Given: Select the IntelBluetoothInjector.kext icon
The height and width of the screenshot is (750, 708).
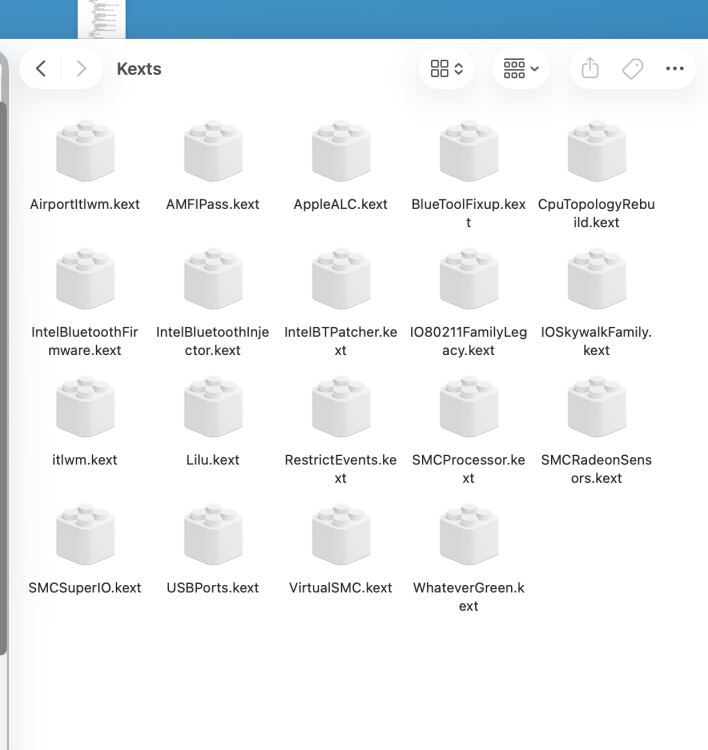Looking at the screenshot, I should point(213,279).
